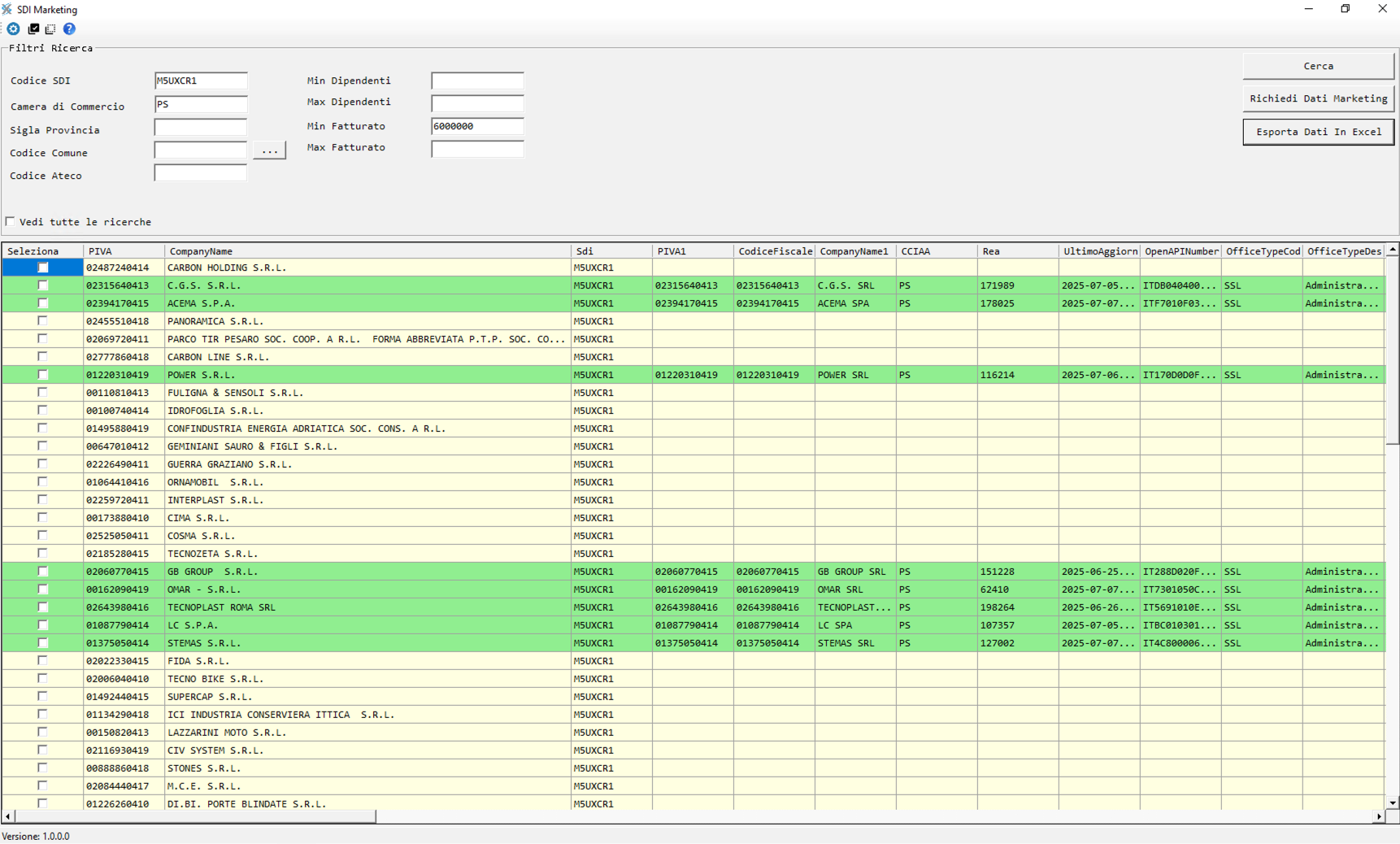Sort by the Sdi column header
Image resolution: width=1400 pixels, height=844 pixels.
point(611,251)
